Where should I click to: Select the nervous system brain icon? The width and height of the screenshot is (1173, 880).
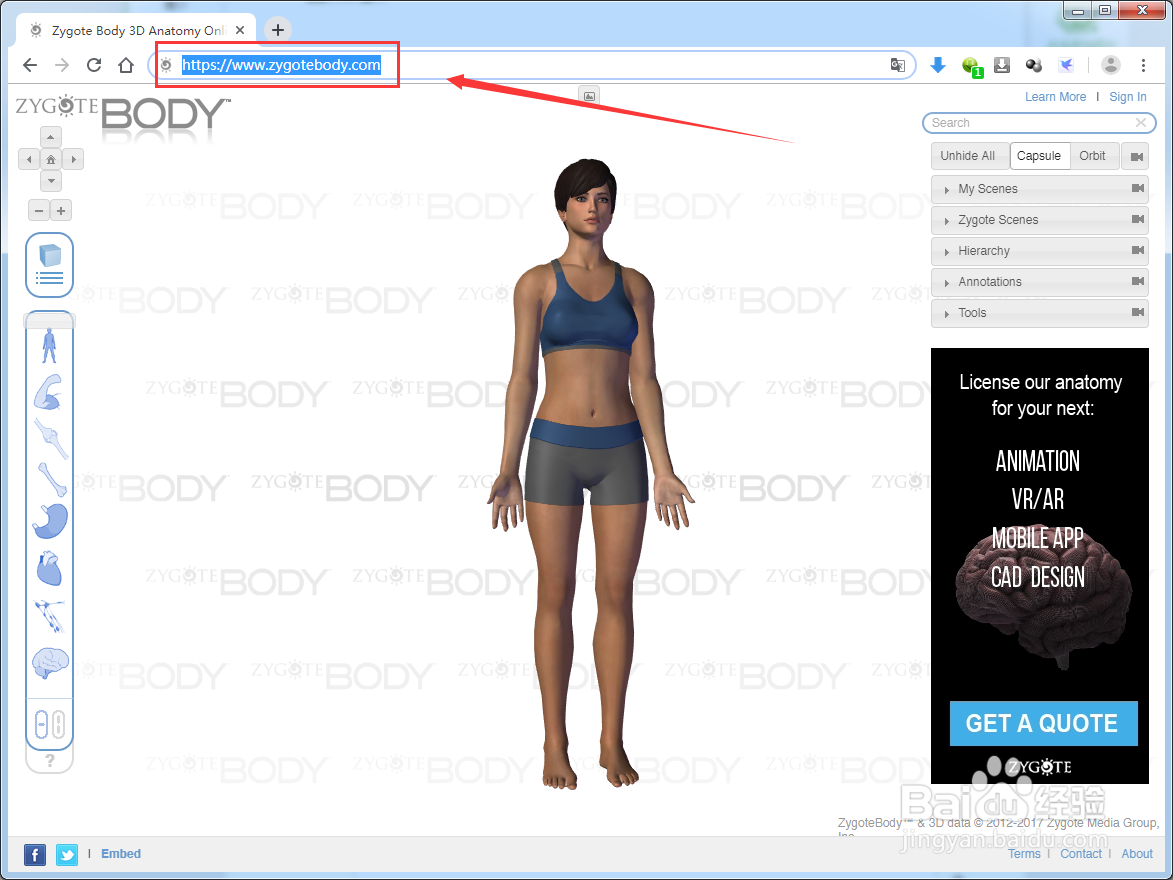click(50, 662)
